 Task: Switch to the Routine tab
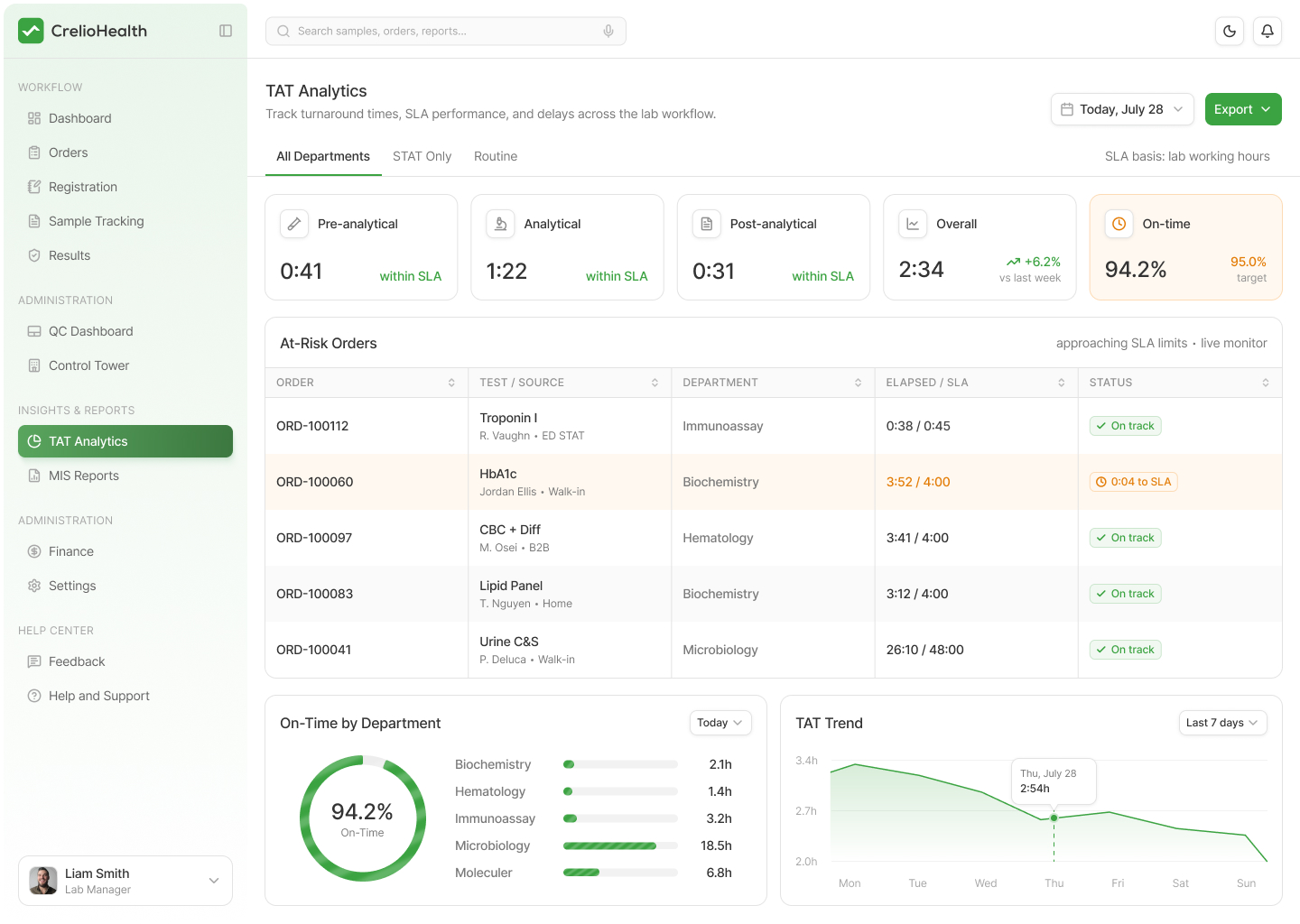[496, 156]
